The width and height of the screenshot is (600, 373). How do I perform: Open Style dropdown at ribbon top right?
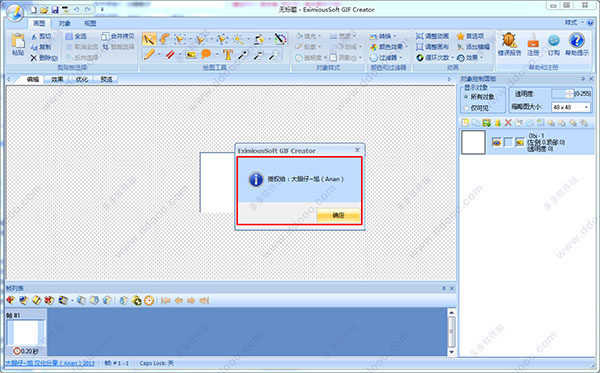(574, 23)
